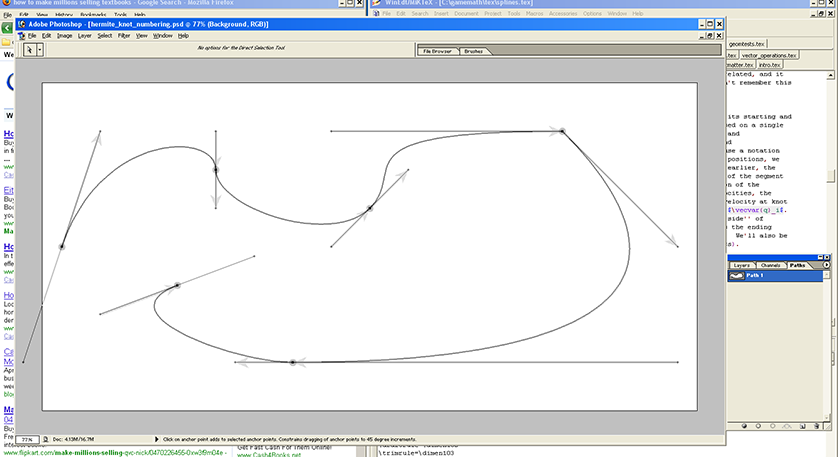
Task: Open Photoshop's Layer menu
Action: tap(84, 36)
